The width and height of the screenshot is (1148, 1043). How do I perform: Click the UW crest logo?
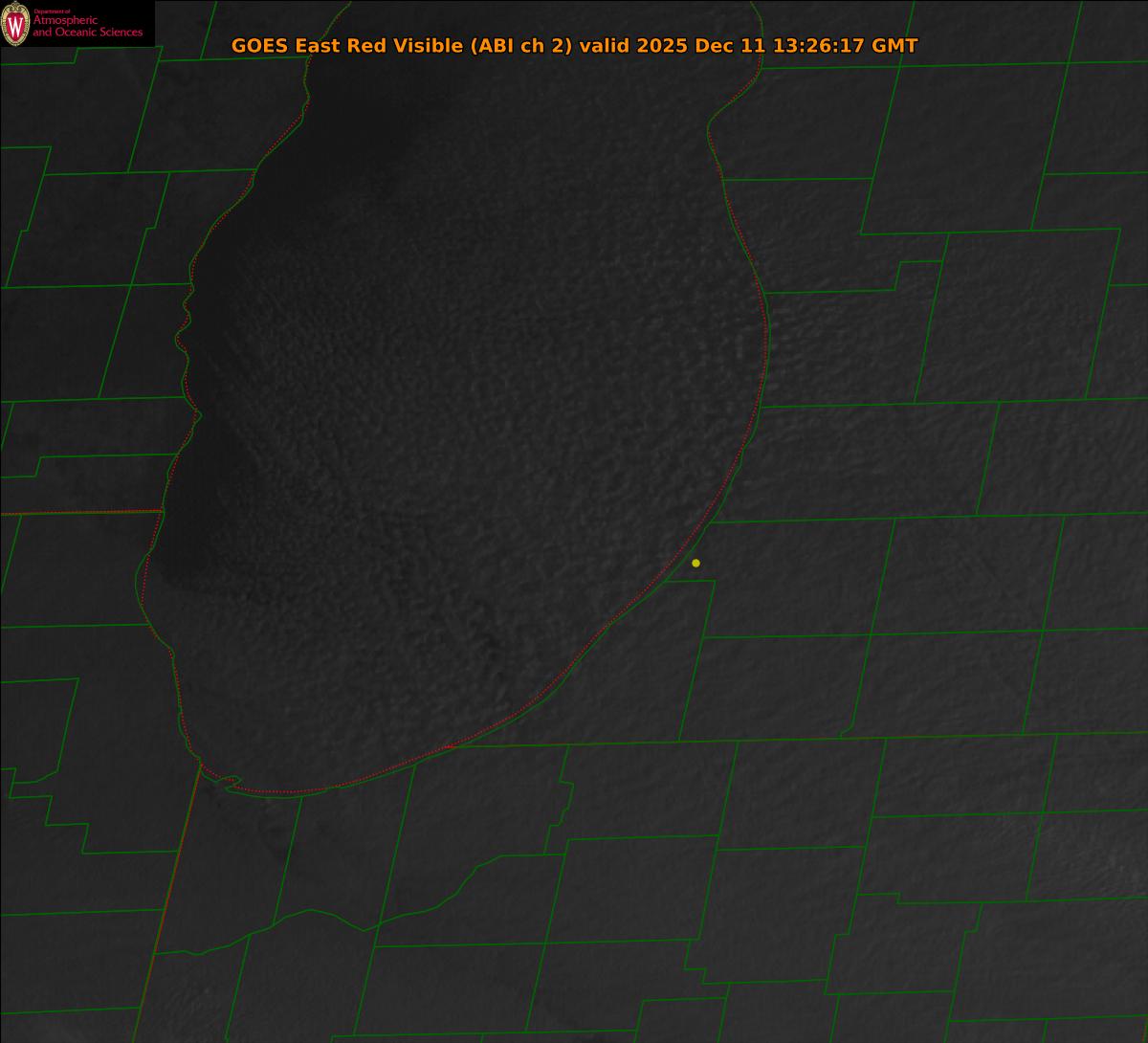click(15, 24)
